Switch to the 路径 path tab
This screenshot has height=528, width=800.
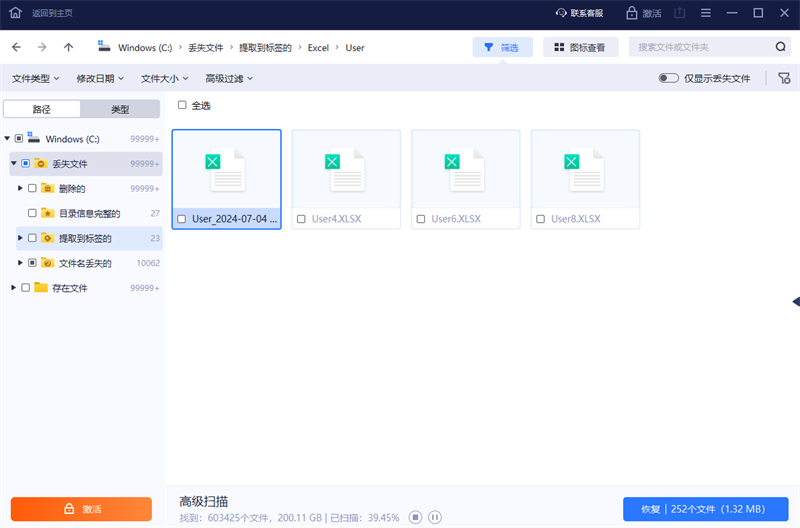tap(42, 109)
